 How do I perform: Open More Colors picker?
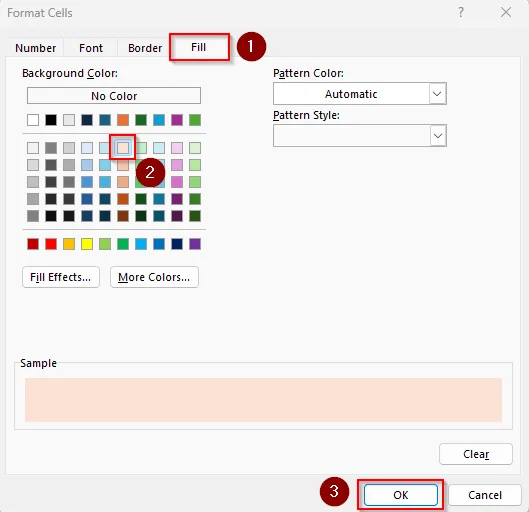click(154, 277)
